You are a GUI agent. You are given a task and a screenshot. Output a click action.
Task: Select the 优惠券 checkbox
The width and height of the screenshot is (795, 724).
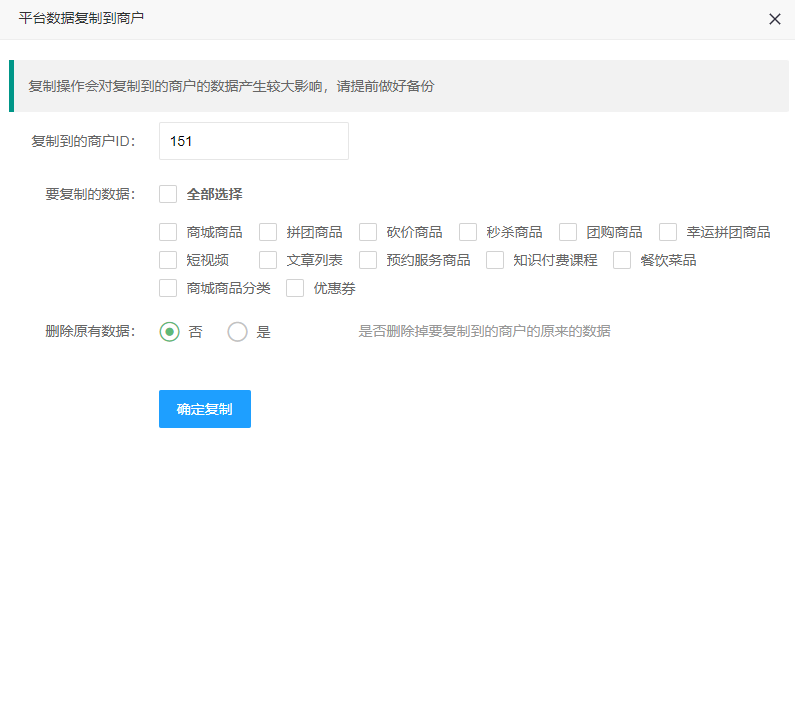[295, 288]
